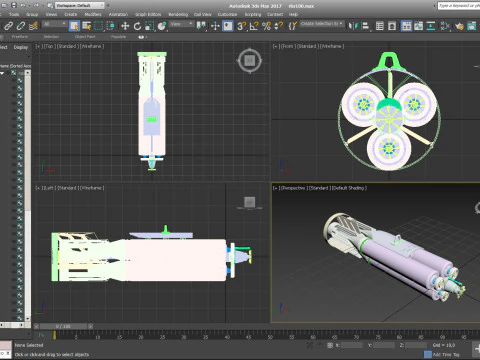Click the Align tool icon
This screenshot has height=360, width=480.
(x=365, y=26)
